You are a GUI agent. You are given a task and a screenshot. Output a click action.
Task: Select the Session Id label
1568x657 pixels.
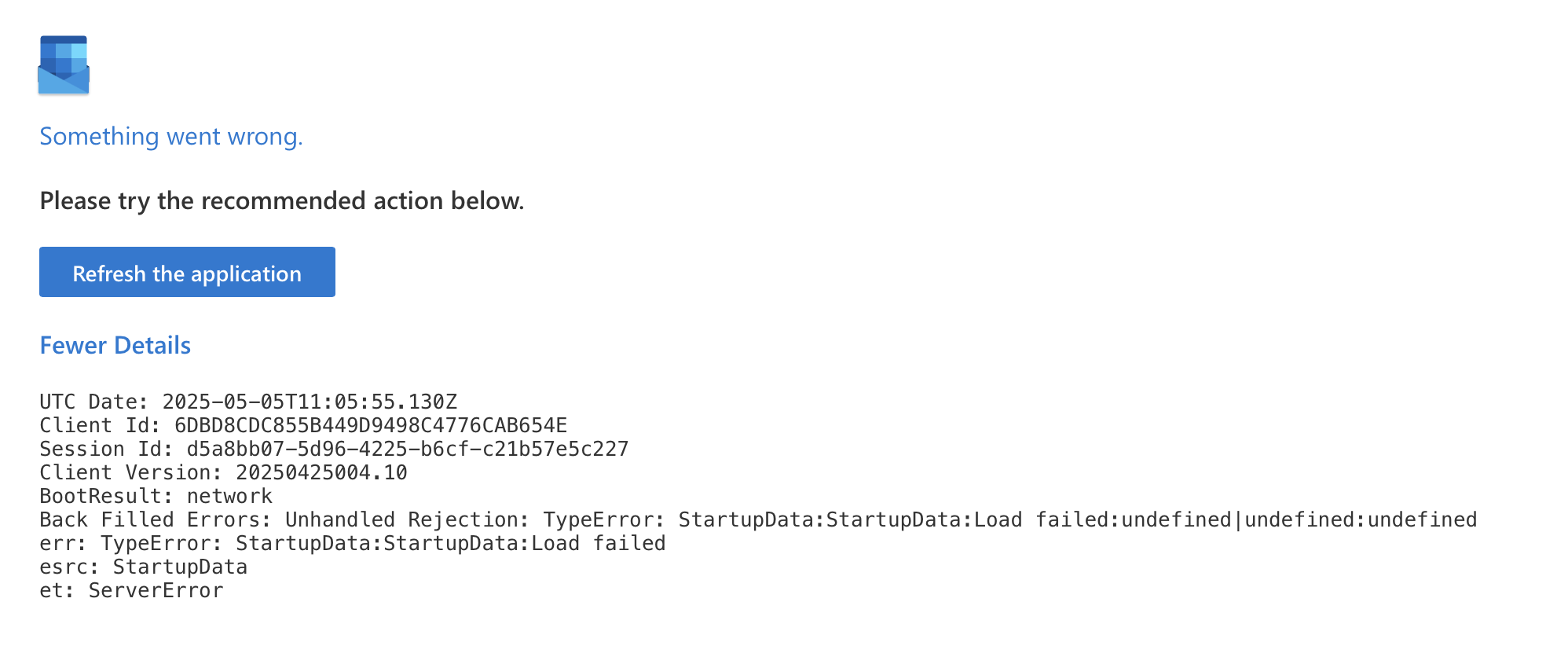pyautogui.click(x=107, y=449)
